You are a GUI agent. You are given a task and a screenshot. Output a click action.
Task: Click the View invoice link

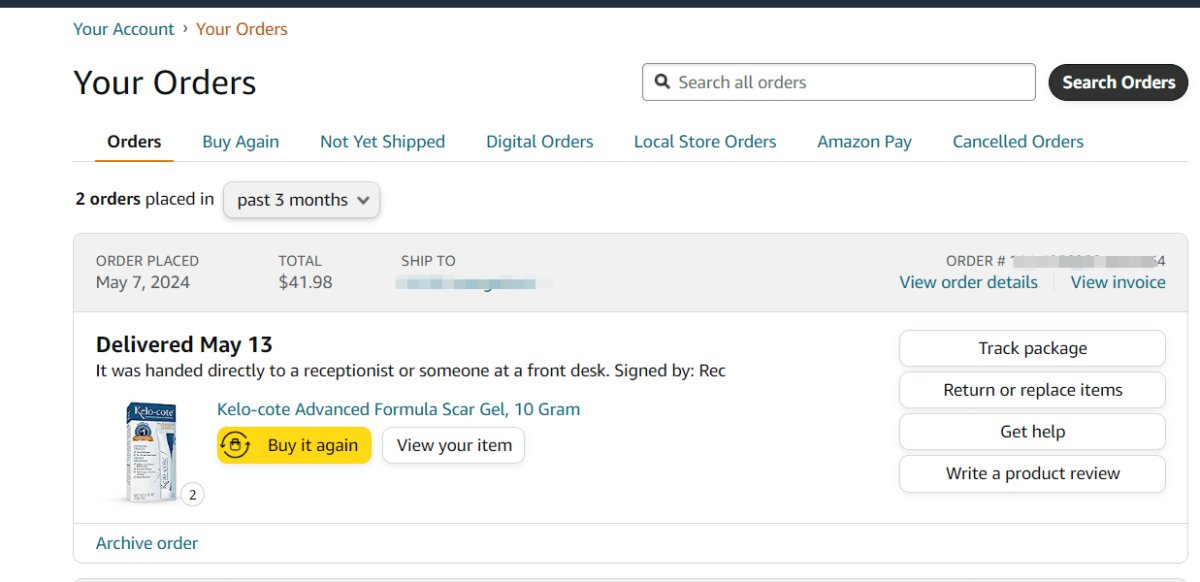(1117, 283)
